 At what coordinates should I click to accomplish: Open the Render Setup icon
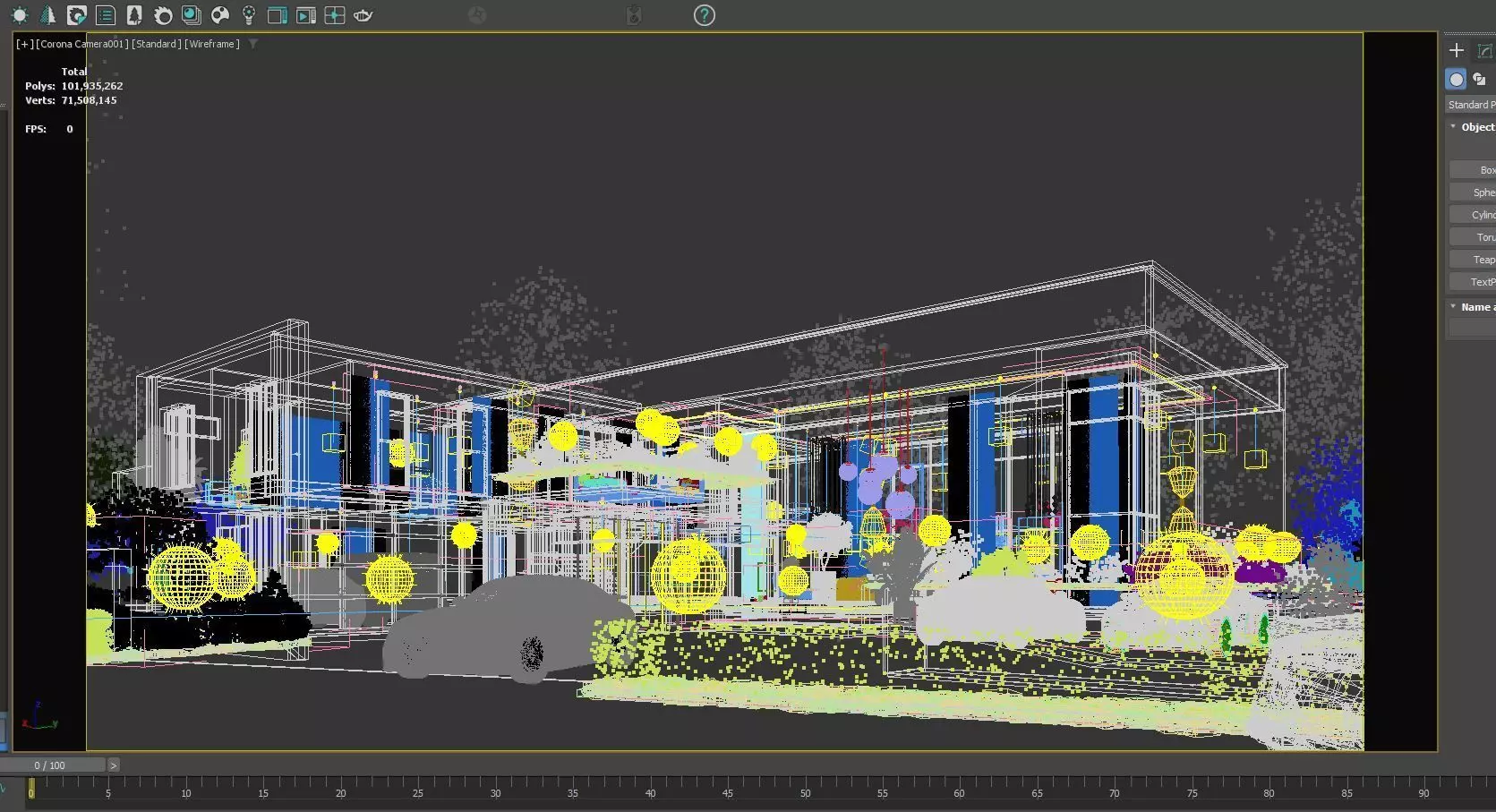278,15
